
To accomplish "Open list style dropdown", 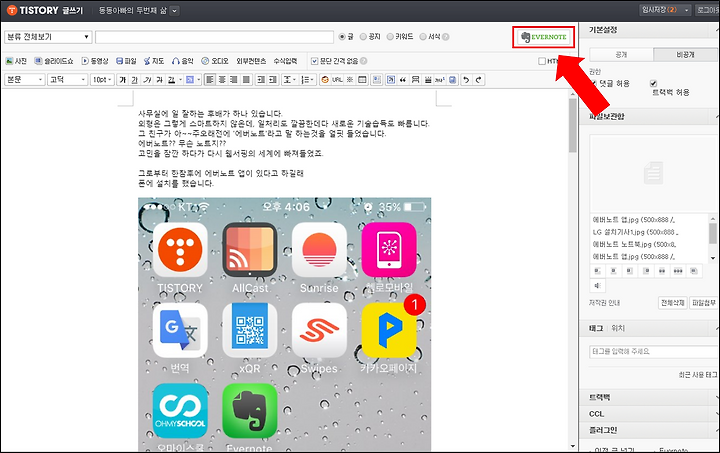I will 307,80.
